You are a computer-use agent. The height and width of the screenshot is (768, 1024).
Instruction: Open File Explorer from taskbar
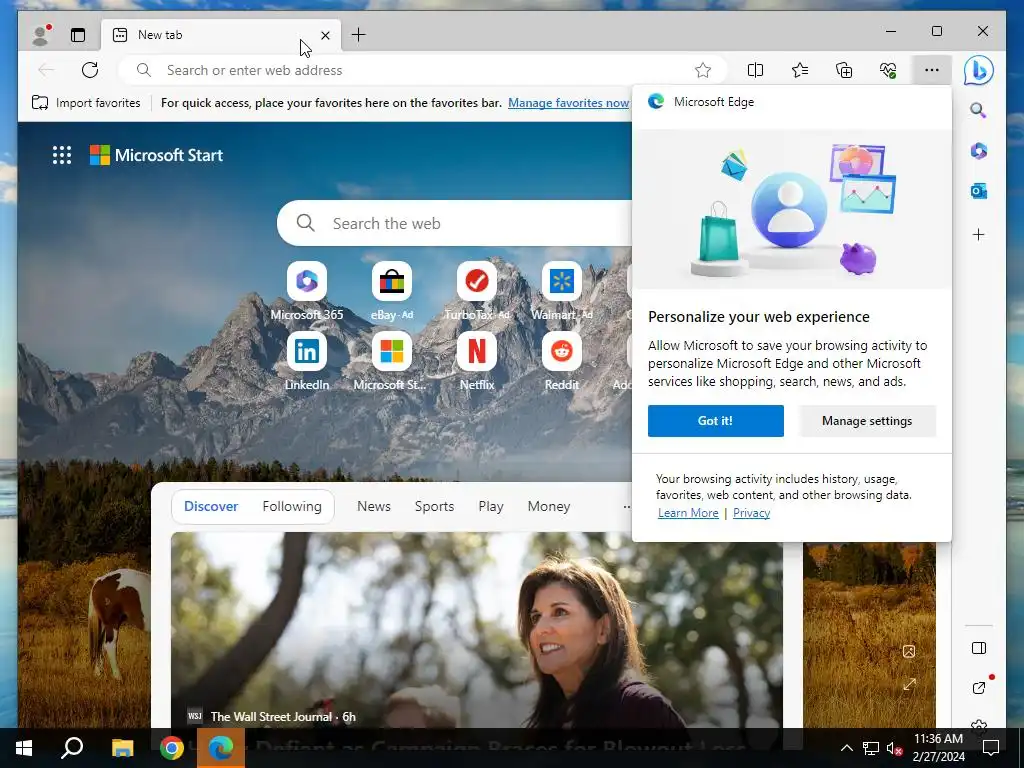point(122,748)
